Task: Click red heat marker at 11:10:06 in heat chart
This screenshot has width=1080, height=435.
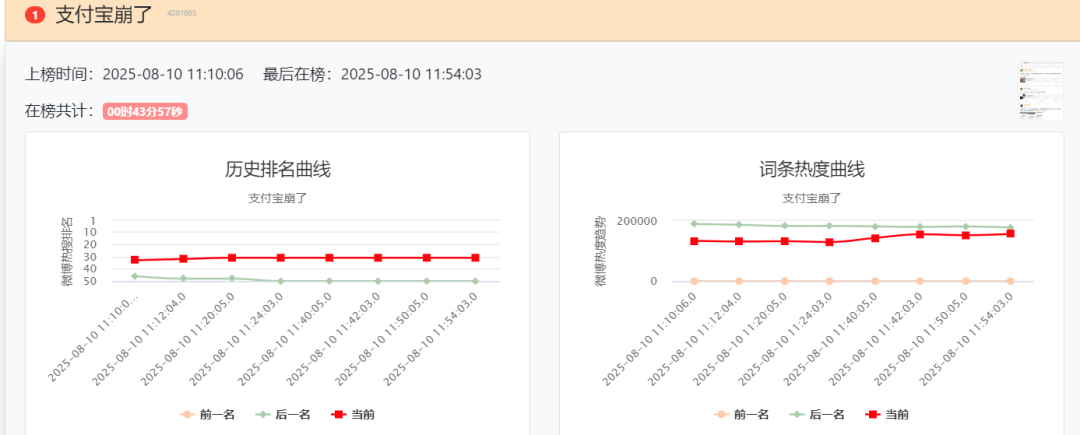Action: [694, 241]
